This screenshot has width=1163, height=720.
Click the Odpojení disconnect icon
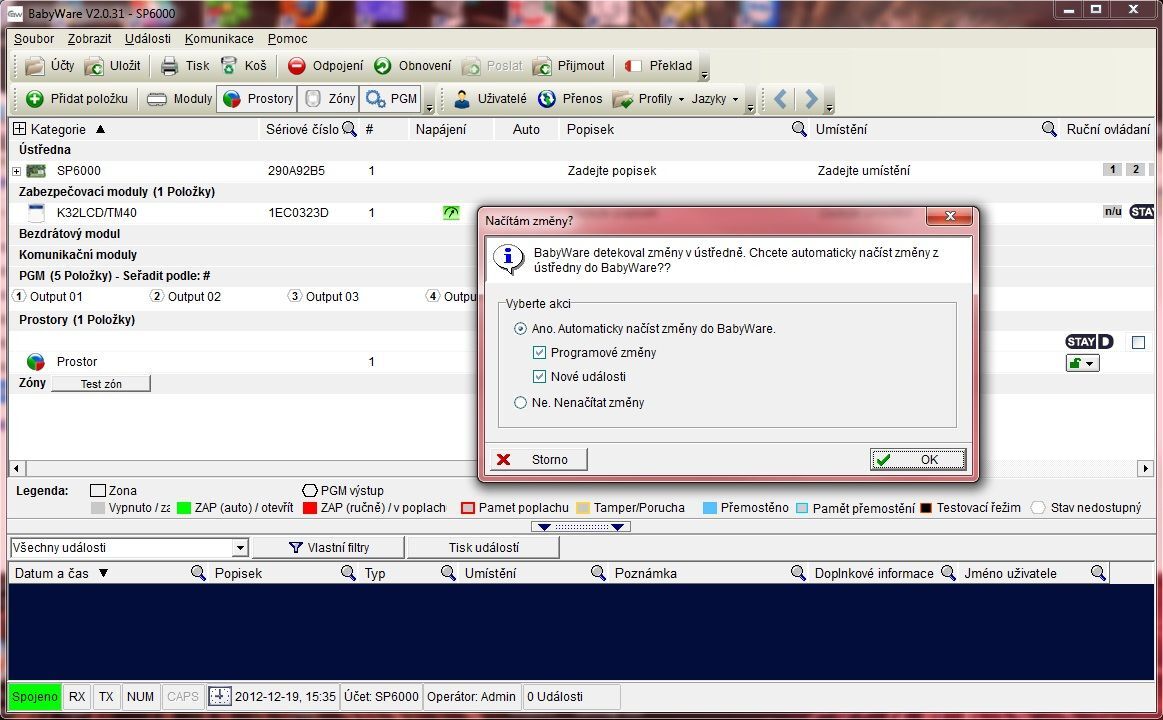coord(297,66)
